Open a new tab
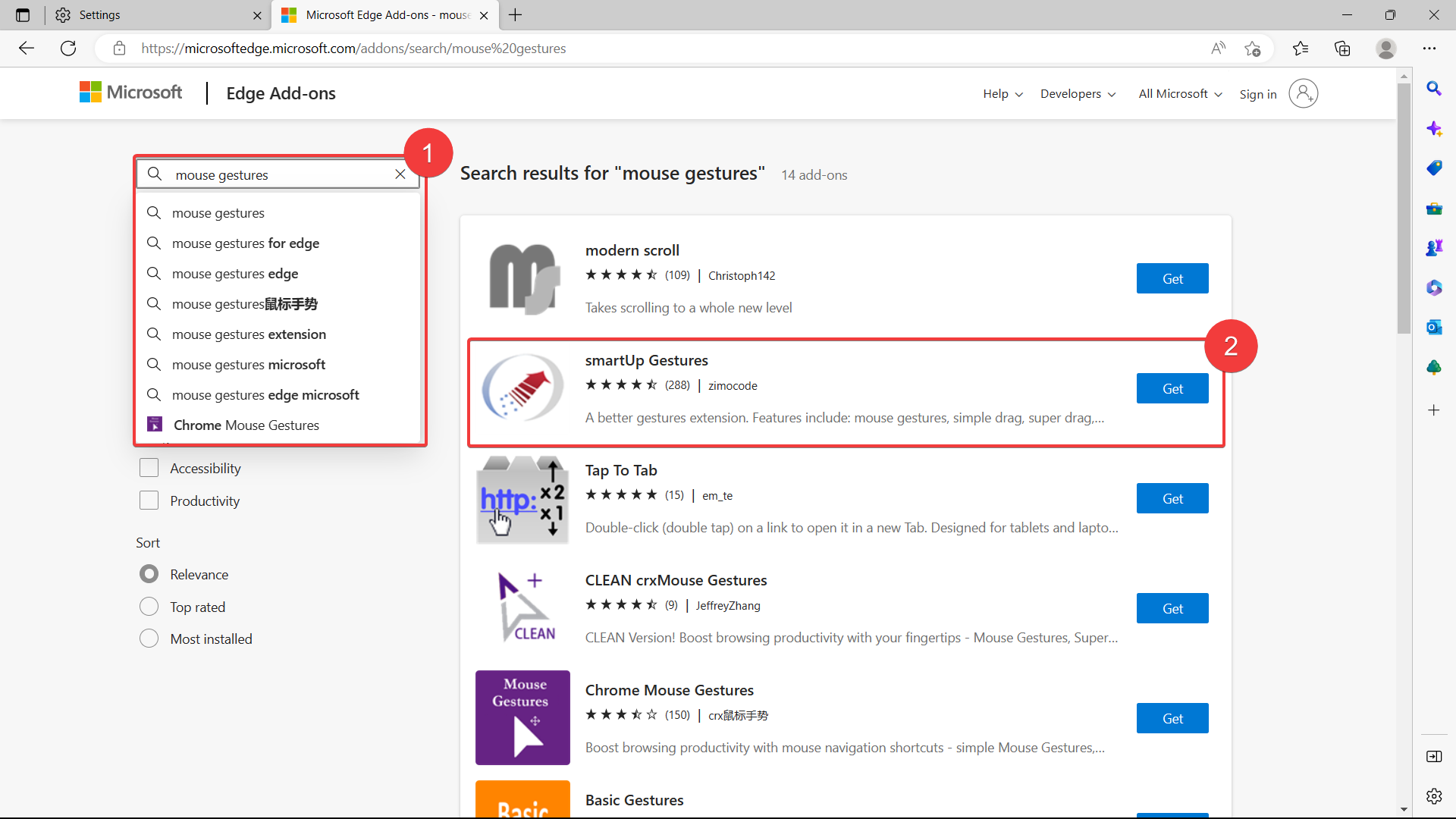The image size is (1456, 819). point(515,15)
